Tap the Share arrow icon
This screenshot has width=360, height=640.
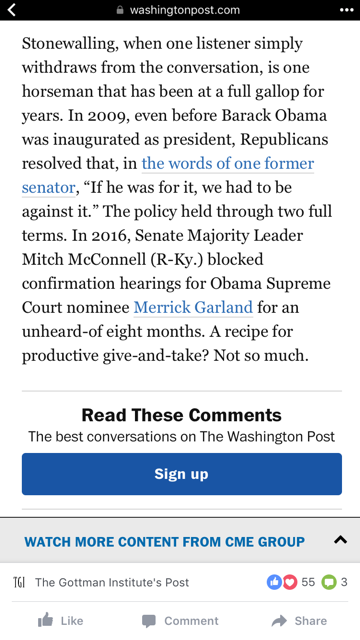click(279, 621)
